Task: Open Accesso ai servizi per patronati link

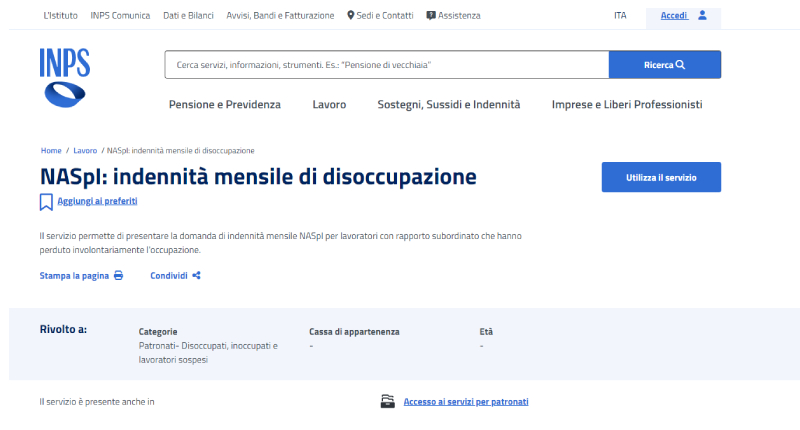Action: [x=466, y=402]
